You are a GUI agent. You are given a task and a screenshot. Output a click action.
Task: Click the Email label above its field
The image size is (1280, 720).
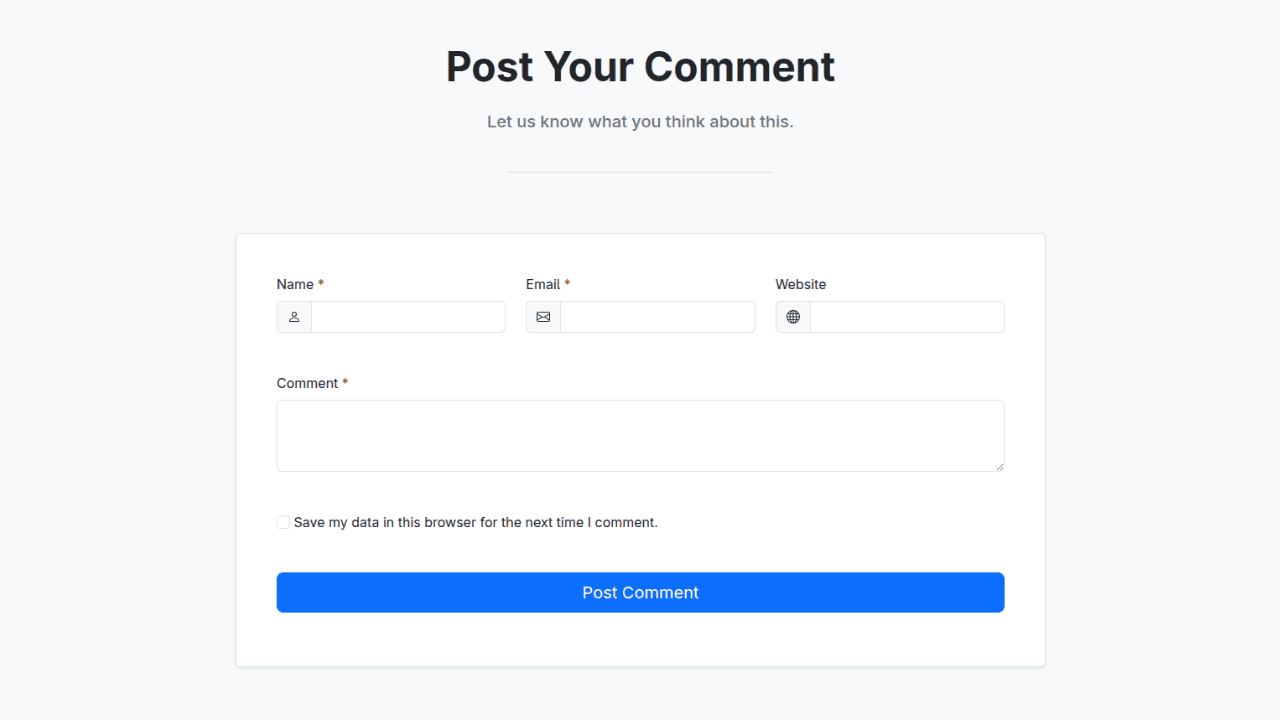point(541,284)
